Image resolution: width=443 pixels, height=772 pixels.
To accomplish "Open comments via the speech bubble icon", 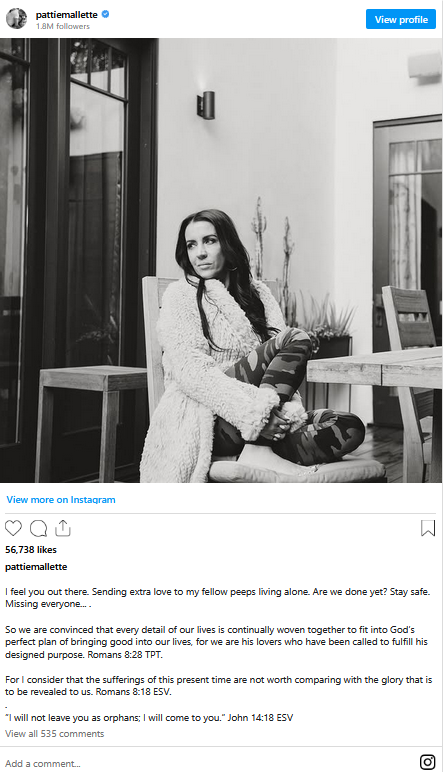I will pos(38,528).
